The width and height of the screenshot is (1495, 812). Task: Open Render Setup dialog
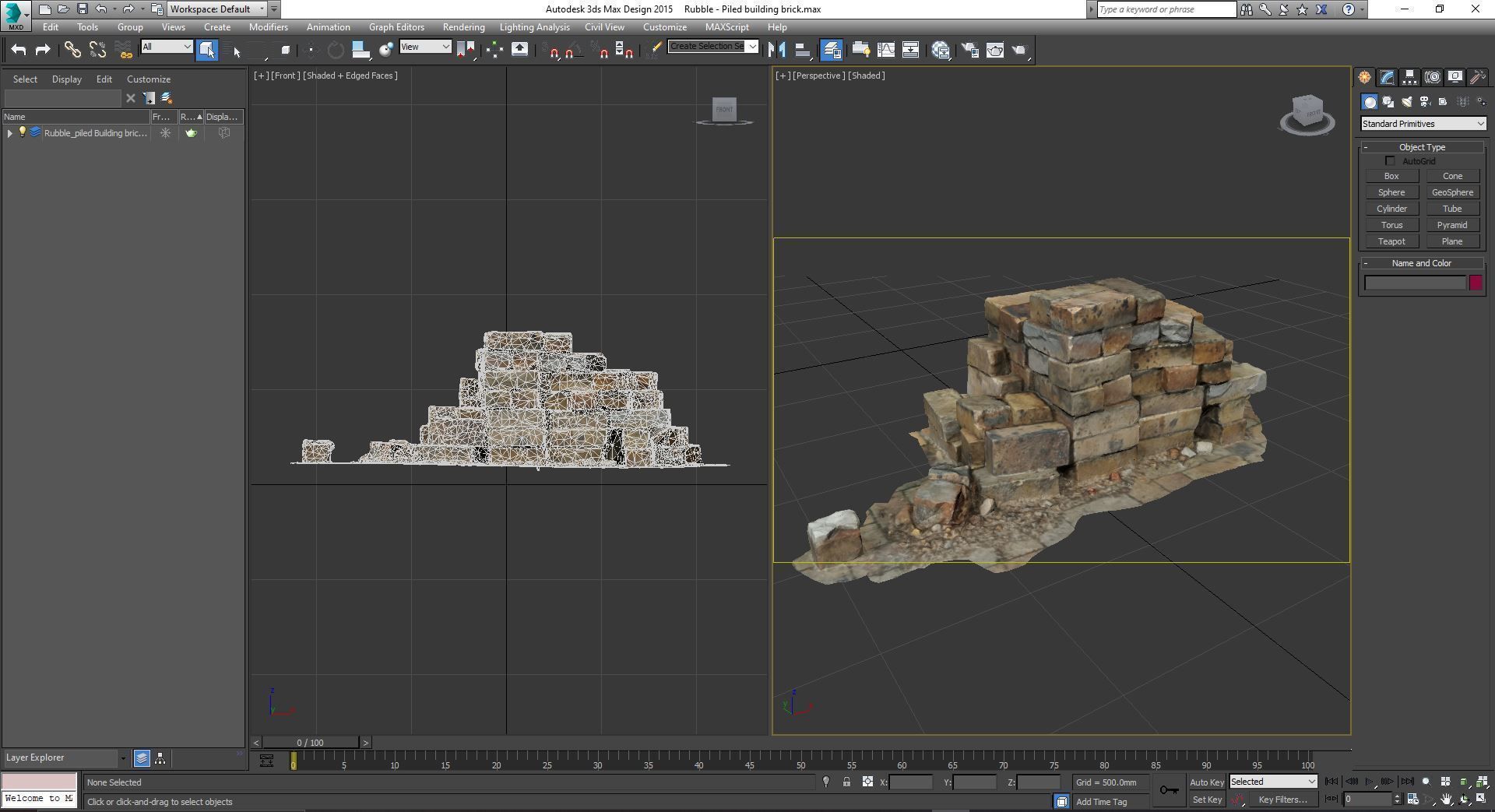[970, 50]
